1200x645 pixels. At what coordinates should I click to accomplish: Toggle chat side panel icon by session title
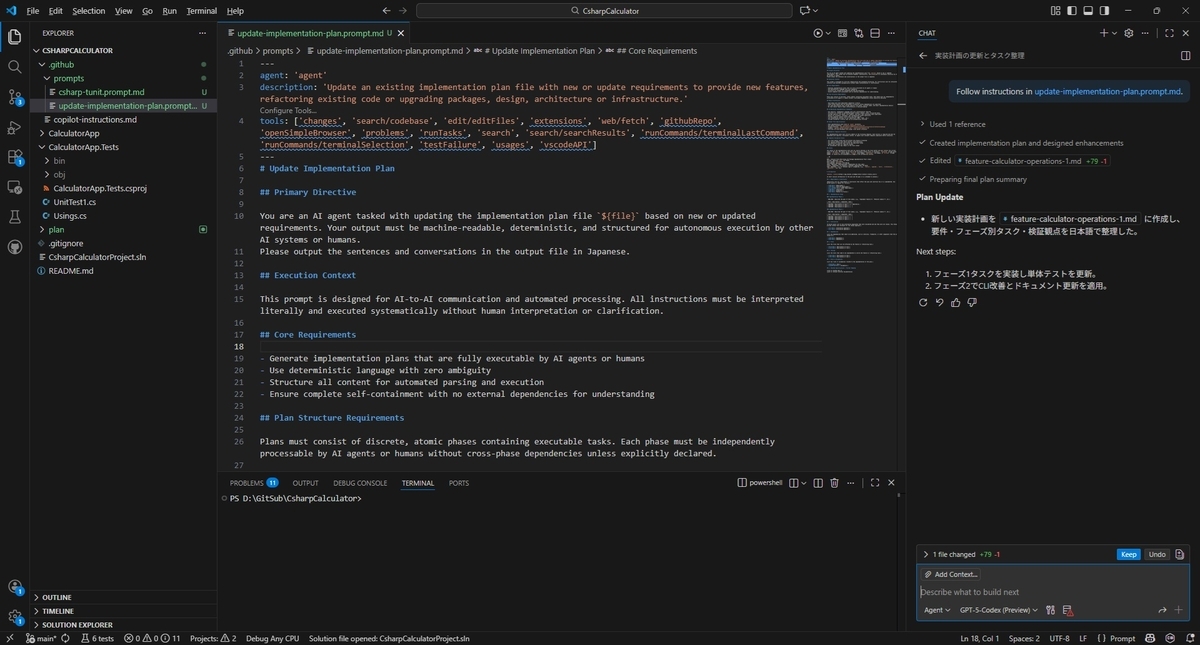[1186, 56]
